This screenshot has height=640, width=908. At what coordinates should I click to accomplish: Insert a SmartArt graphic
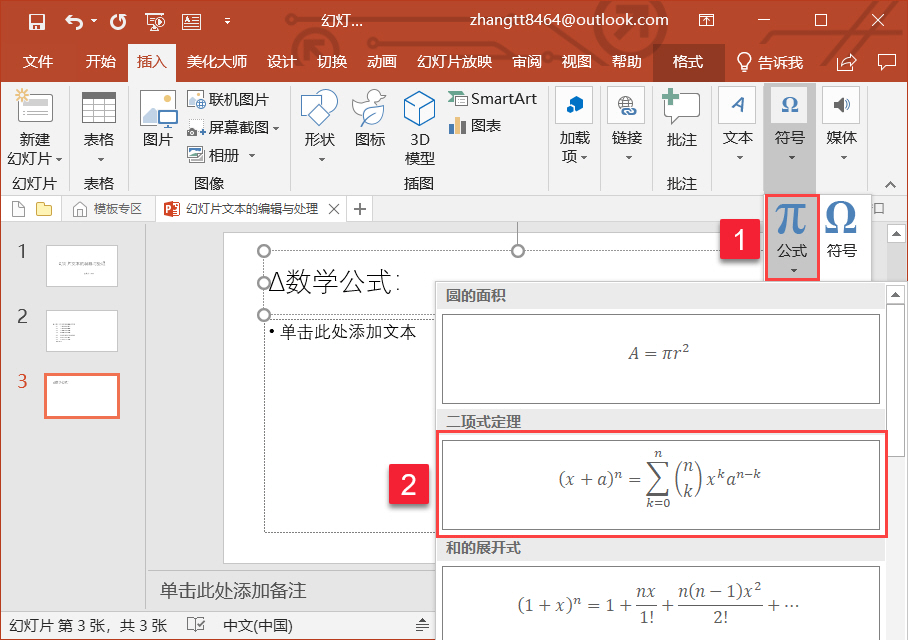(x=493, y=99)
